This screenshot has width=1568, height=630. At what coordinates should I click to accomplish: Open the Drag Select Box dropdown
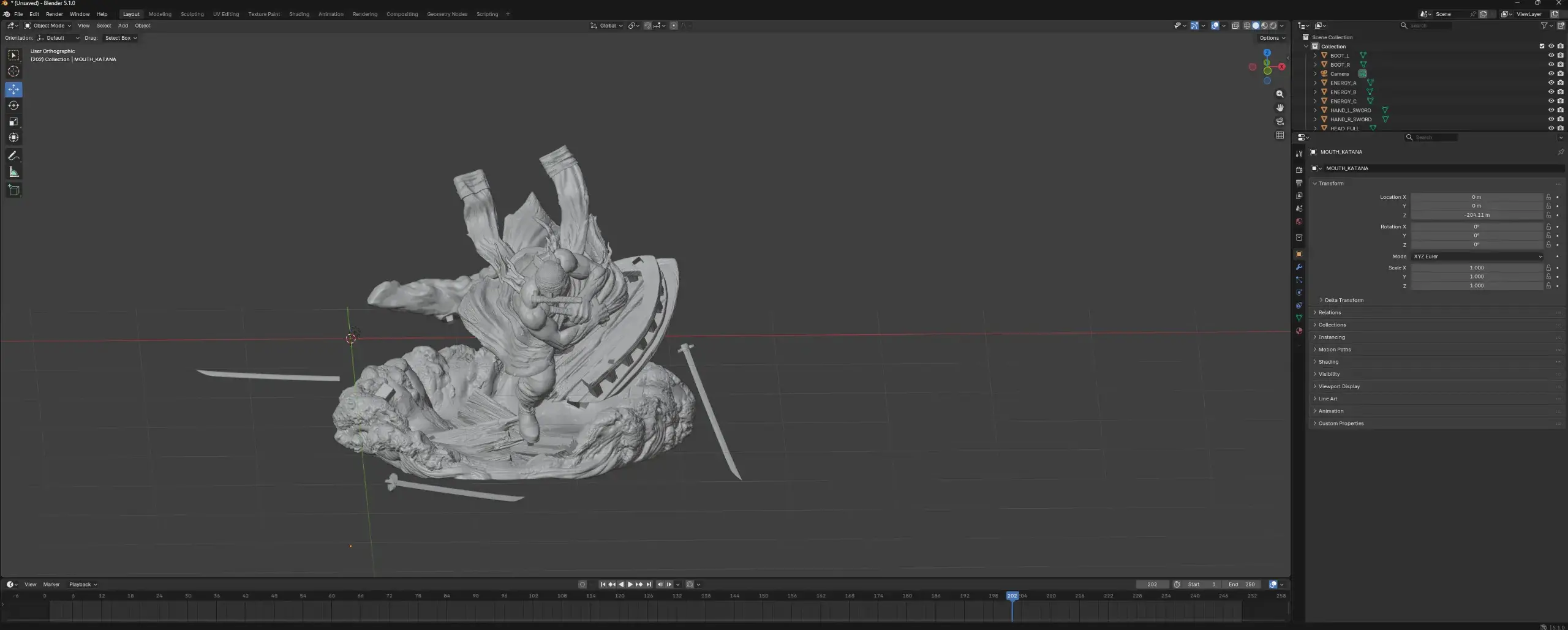coord(120,38)
